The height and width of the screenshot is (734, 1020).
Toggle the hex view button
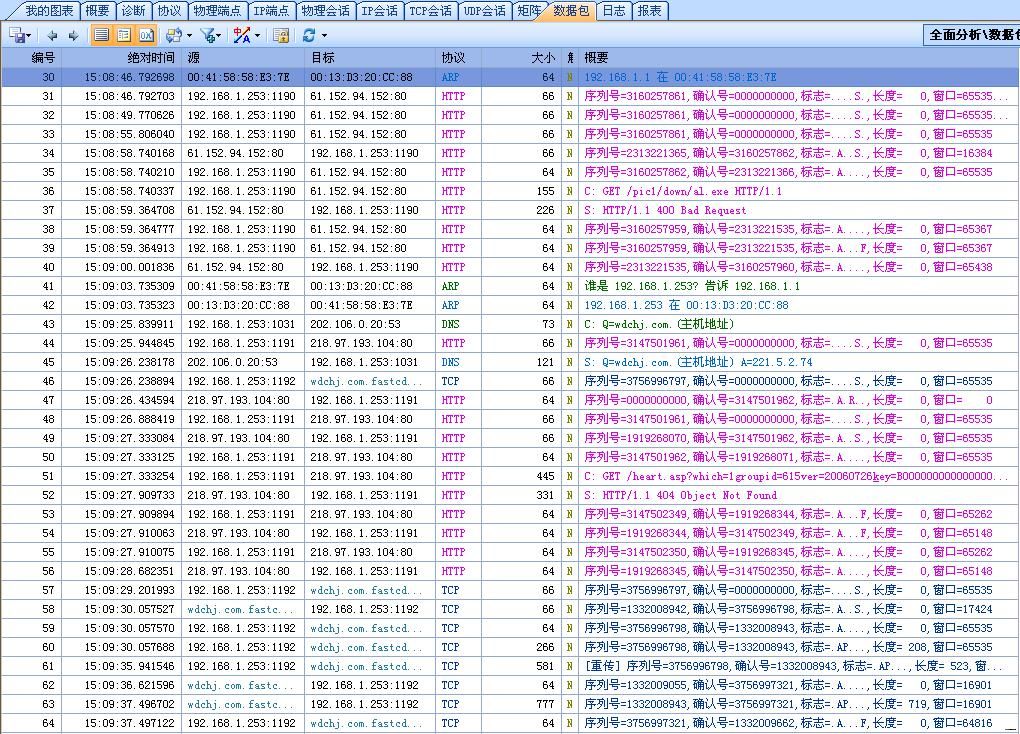click(x=146, y=35)
